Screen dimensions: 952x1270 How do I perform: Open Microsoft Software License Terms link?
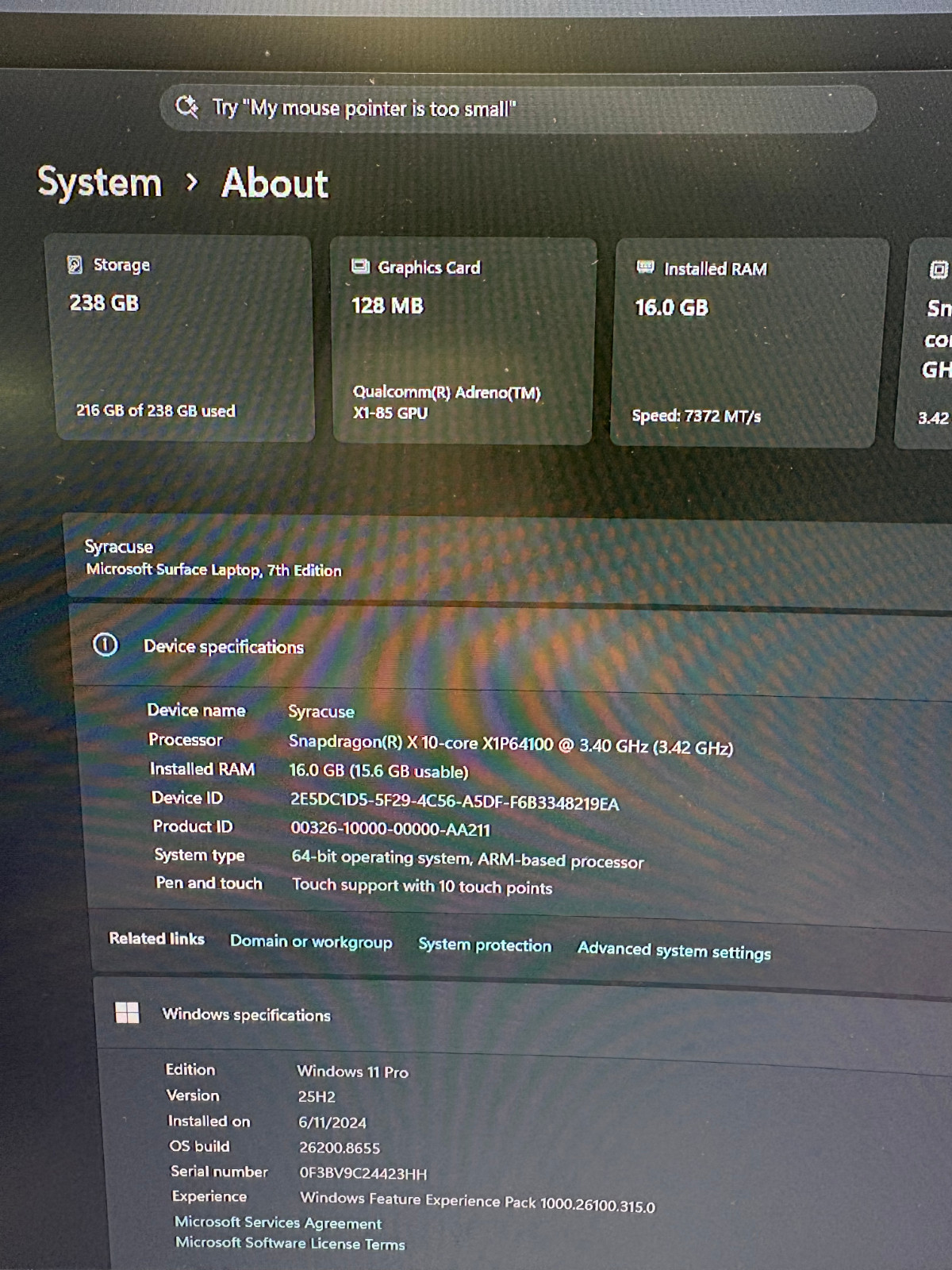(290, 1244)
